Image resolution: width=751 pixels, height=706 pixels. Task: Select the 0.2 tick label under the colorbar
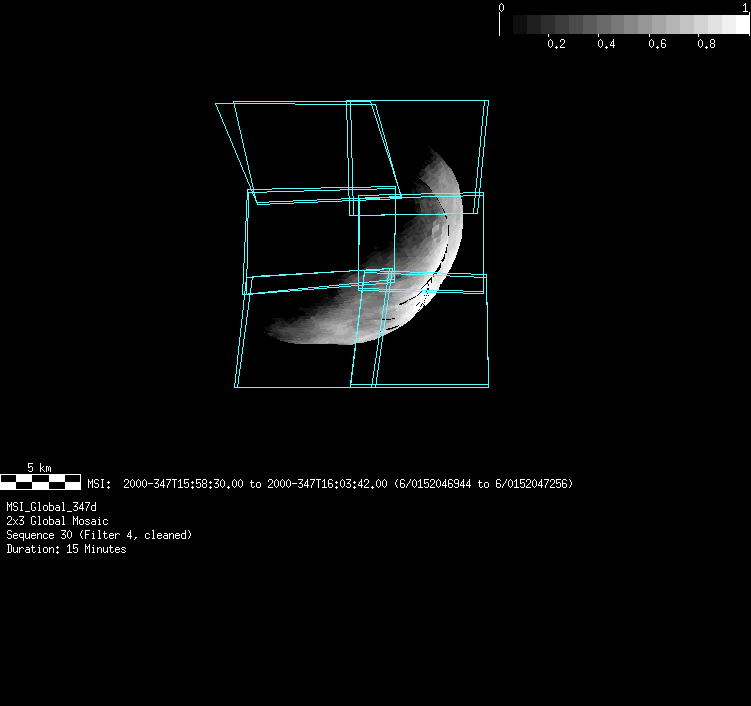(x=556, y=45)
